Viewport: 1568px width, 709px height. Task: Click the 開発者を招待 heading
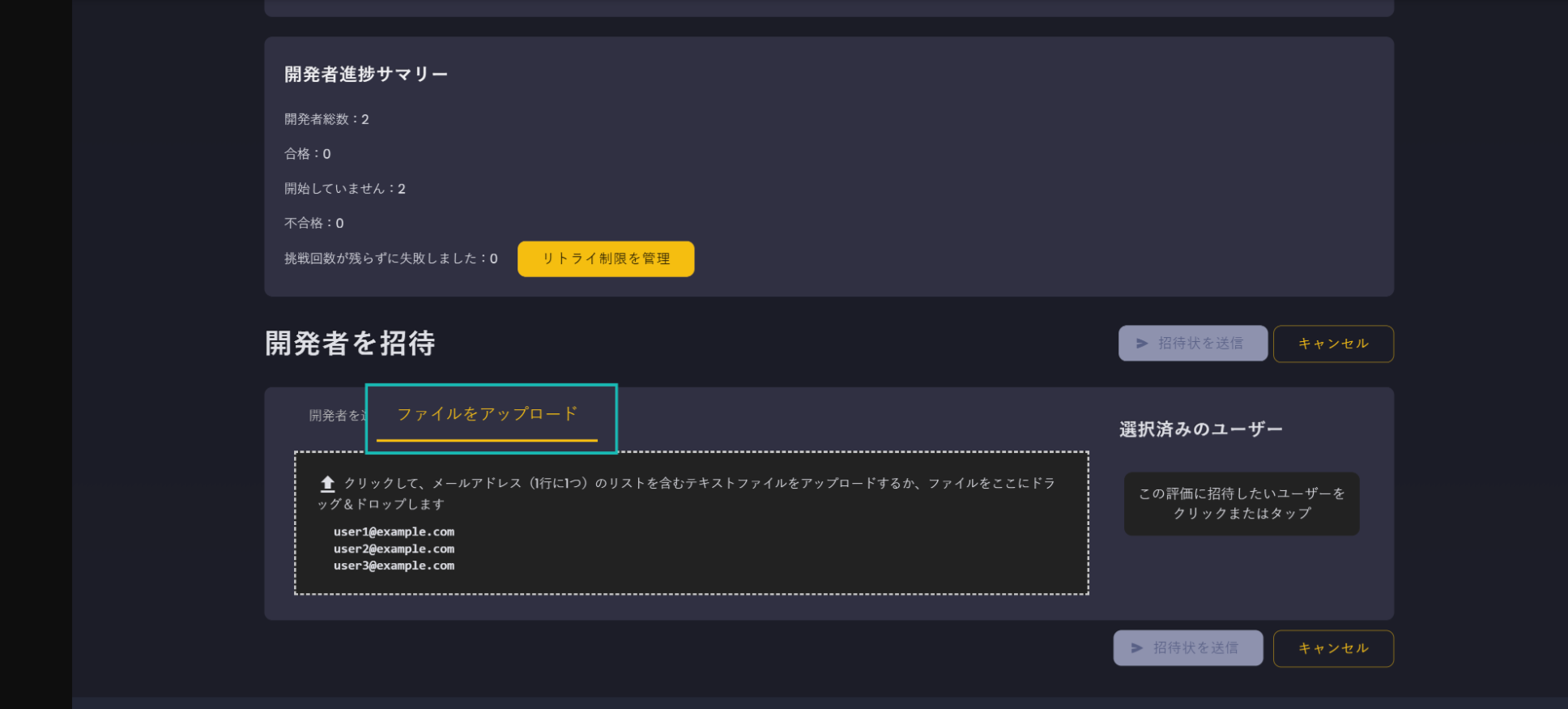point(351,344)
